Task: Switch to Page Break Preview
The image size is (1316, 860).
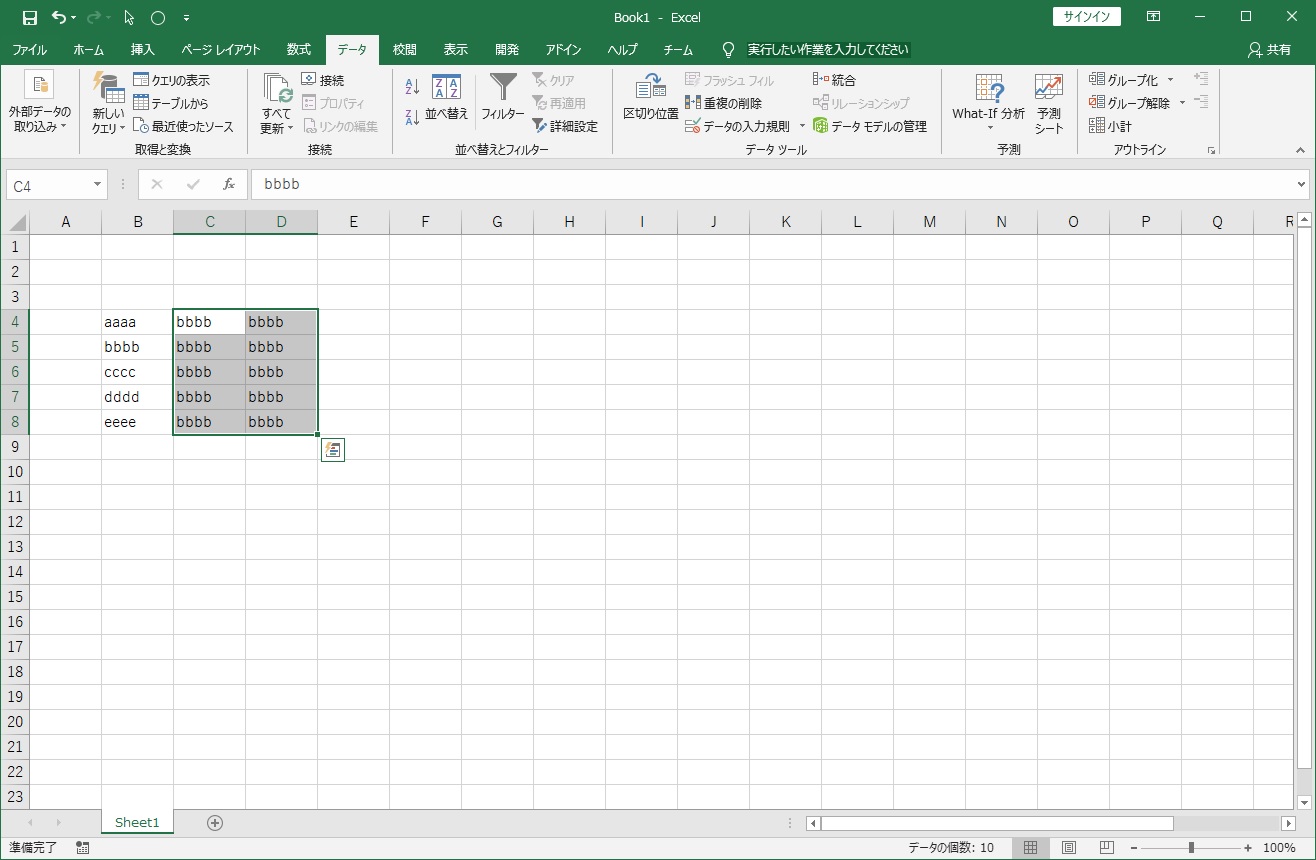Action: point(1107,847)
